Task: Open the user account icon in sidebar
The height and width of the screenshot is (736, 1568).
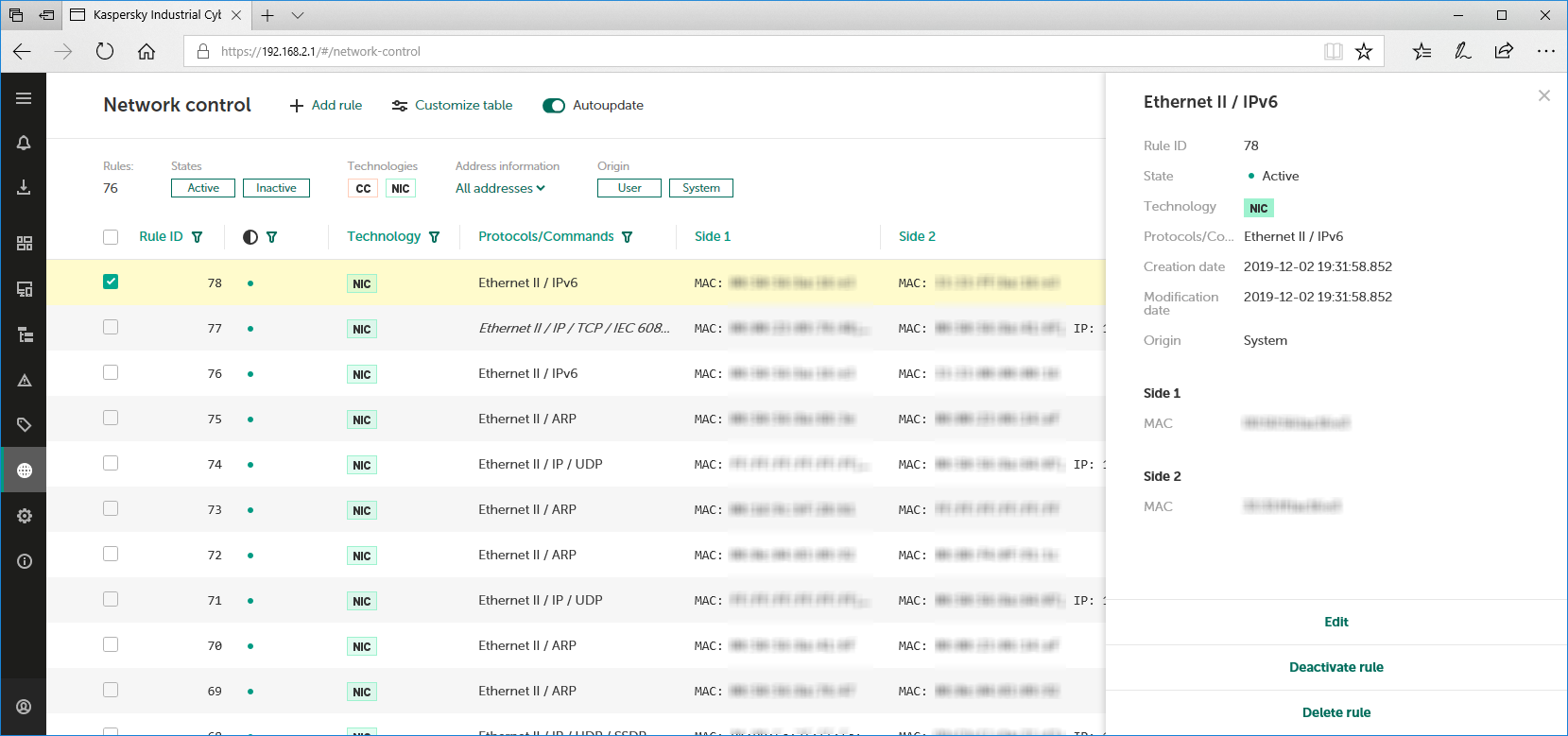Action: pos(24,707)
